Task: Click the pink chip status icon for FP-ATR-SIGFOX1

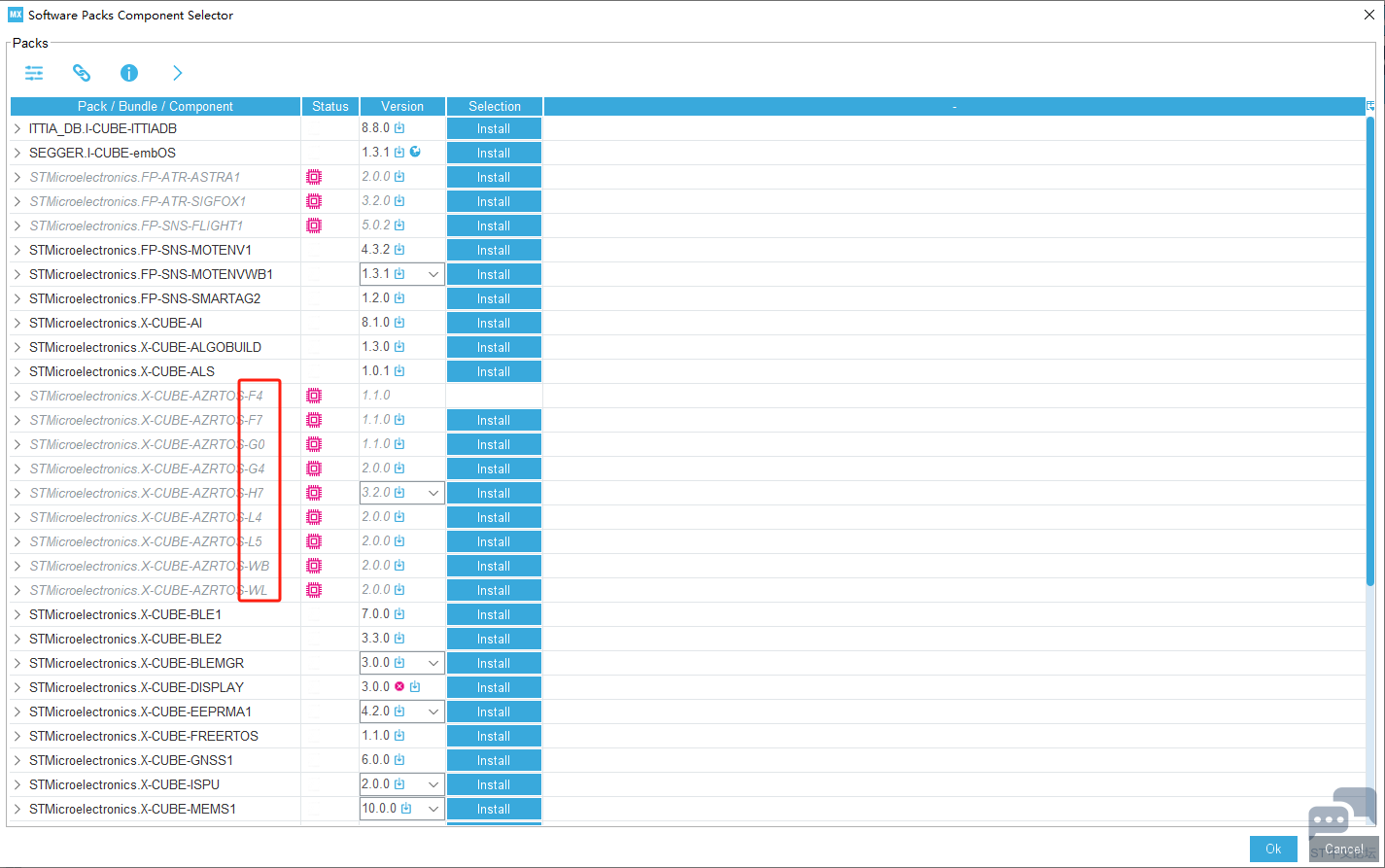Action: pyautogui.click(x=314, y=201)
